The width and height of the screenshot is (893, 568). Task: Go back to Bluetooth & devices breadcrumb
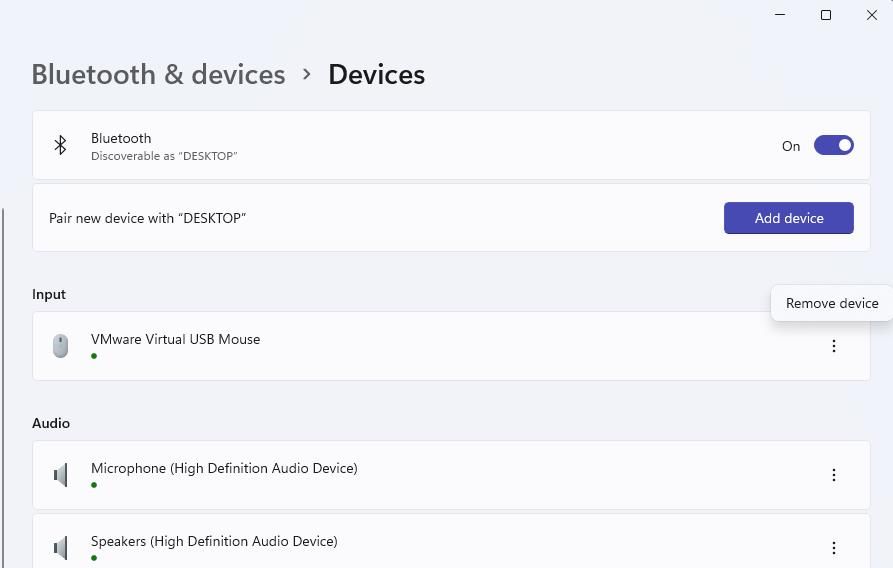point(158,75)
